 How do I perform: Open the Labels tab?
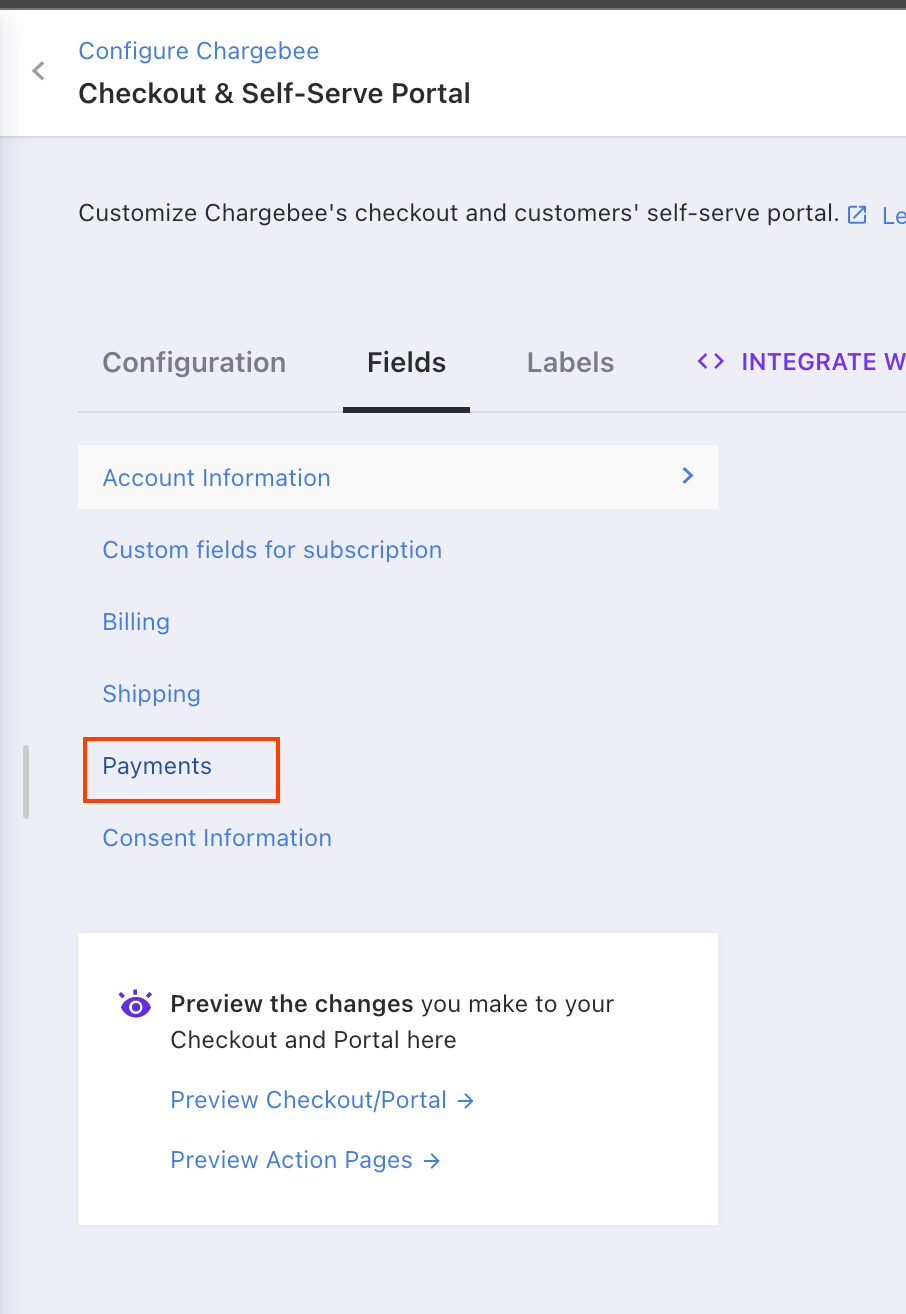(x=570, y=362)
